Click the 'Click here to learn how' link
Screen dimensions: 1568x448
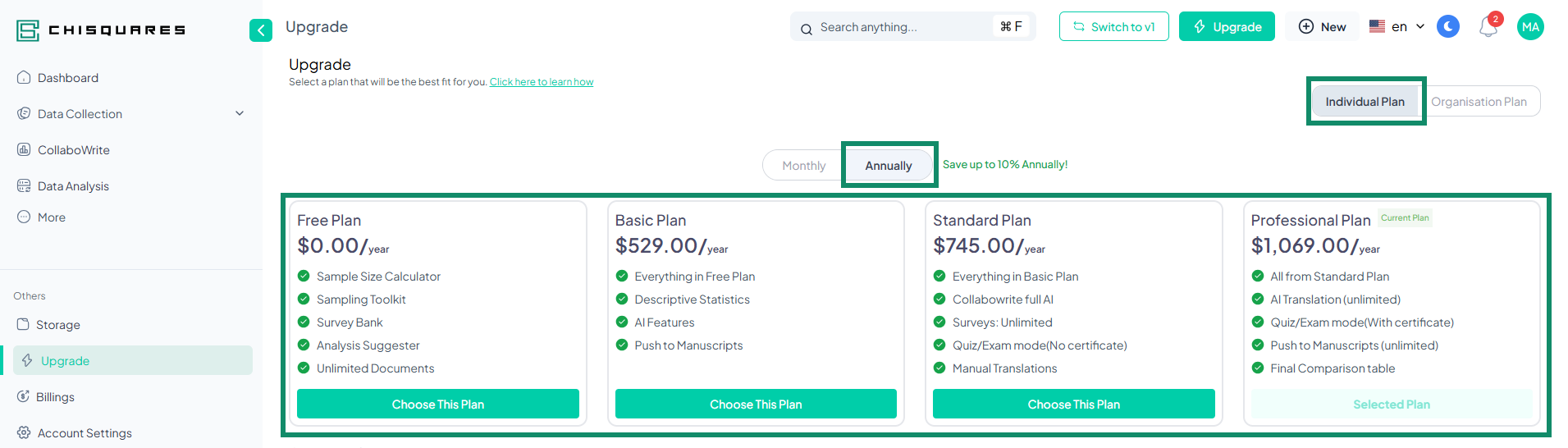click(542, 82)
